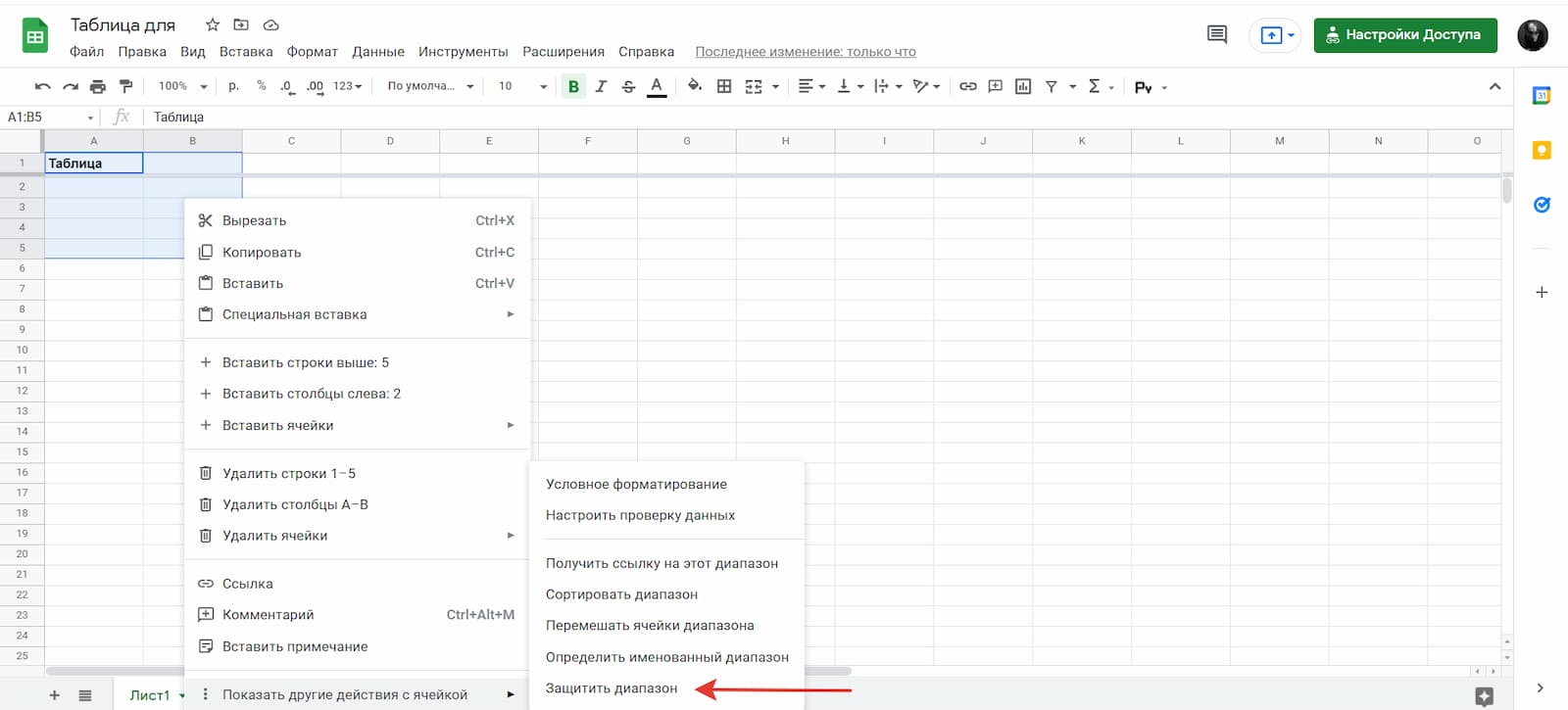
Task: Toggle italic text formatting
Action: [x=601, y=86]
